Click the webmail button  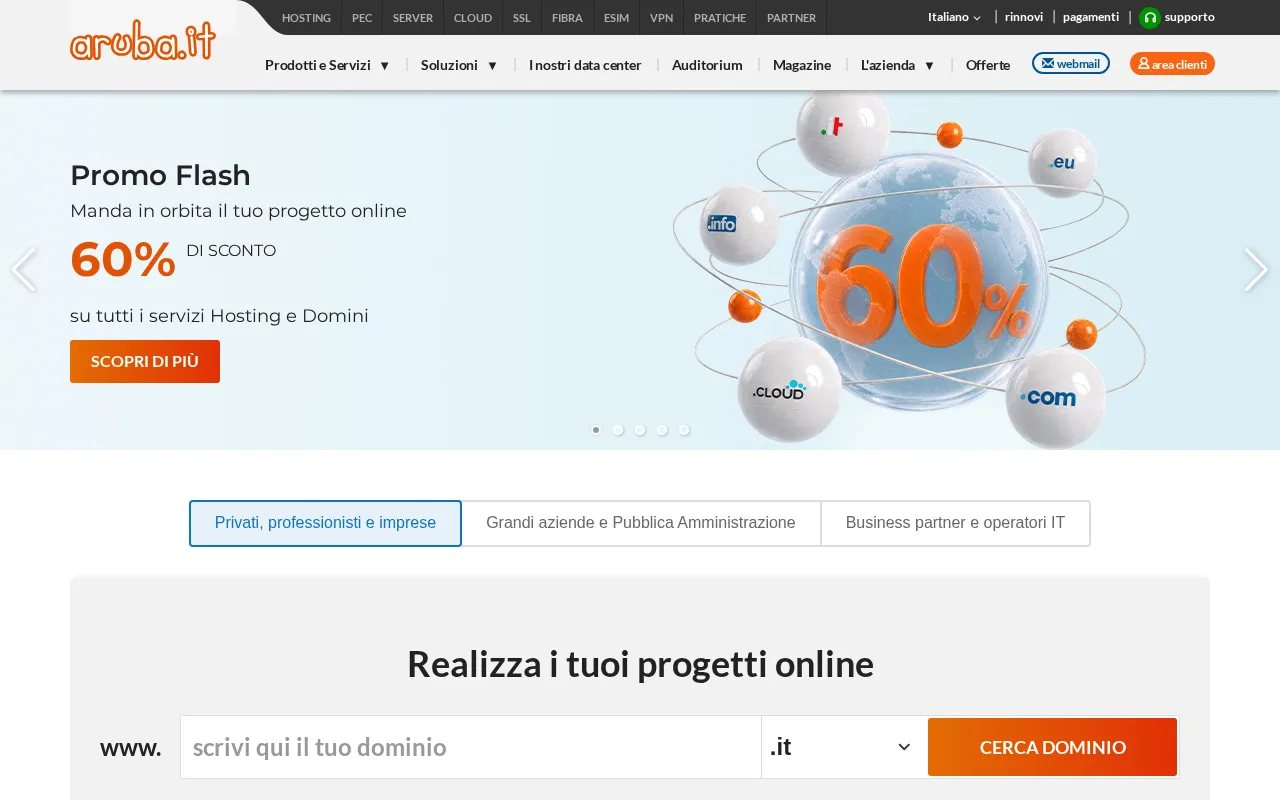(x=1071, y=63)
